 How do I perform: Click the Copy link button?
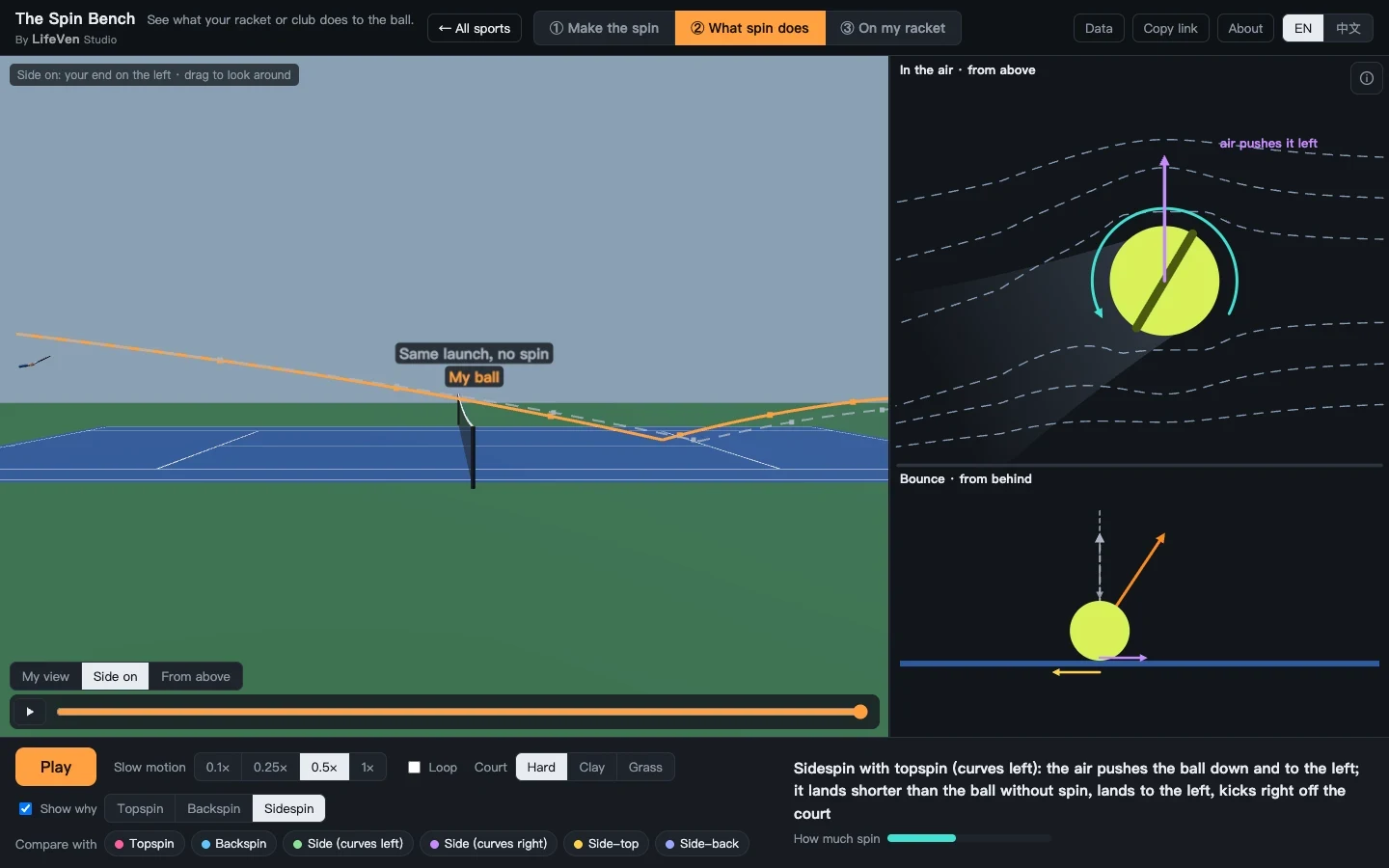(1170, 28)
